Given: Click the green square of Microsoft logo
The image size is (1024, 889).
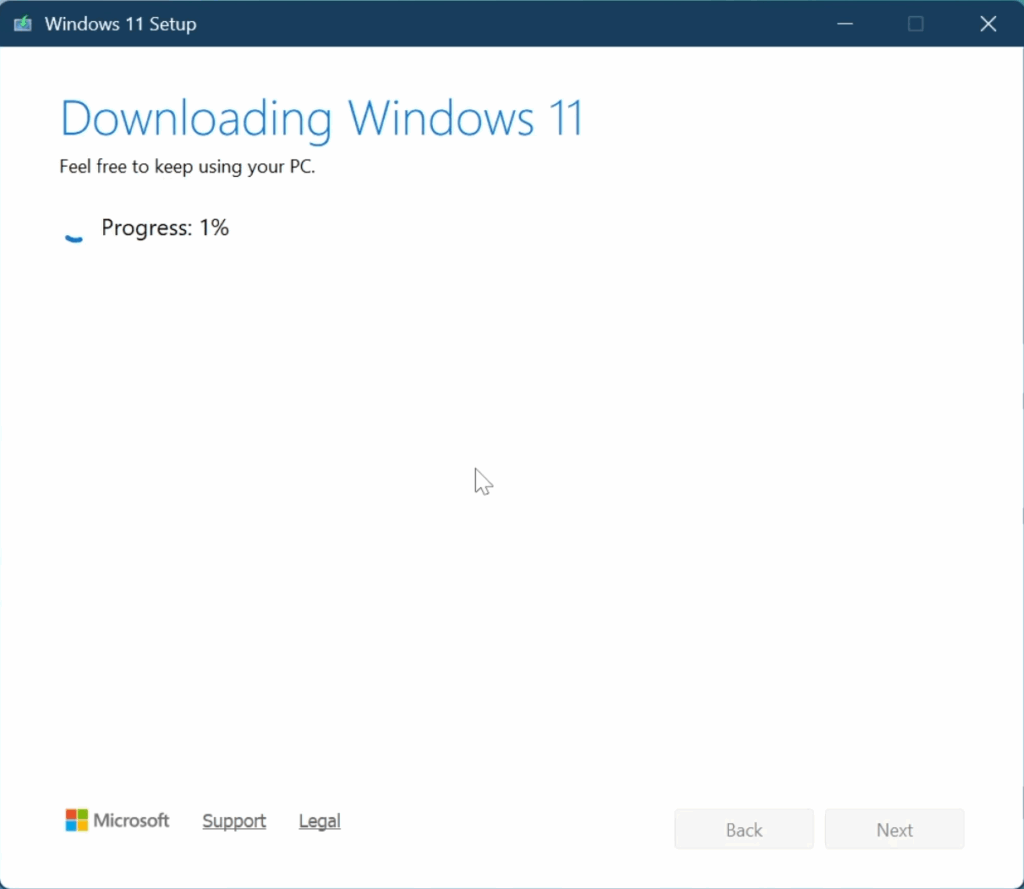Looking at the screenshot, I should tap(83, 815).
